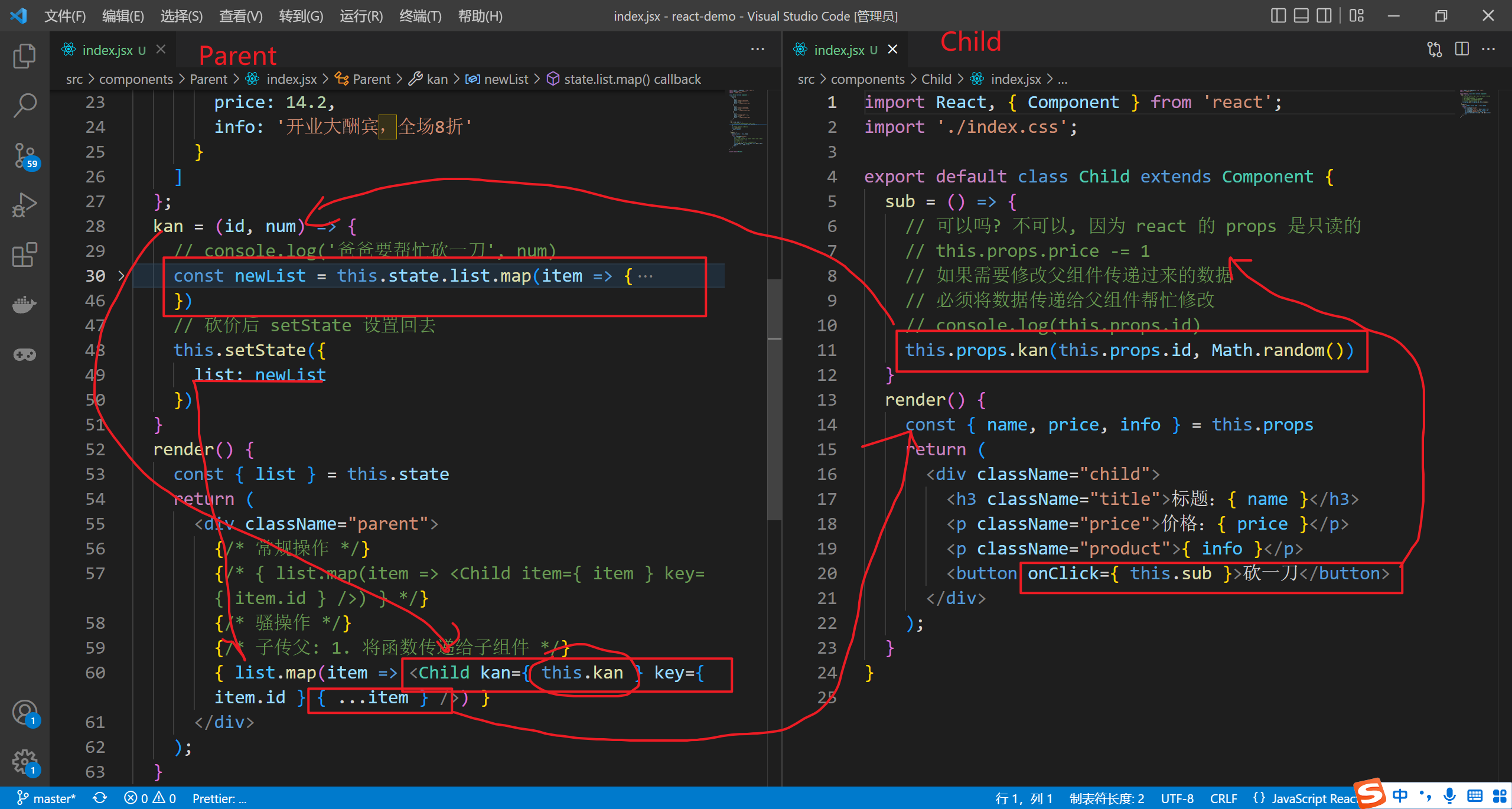This screenshot has height=809, width=1512.
Task: Click the '...' breadcrumb in right editor
Action: coord(1062,79)
